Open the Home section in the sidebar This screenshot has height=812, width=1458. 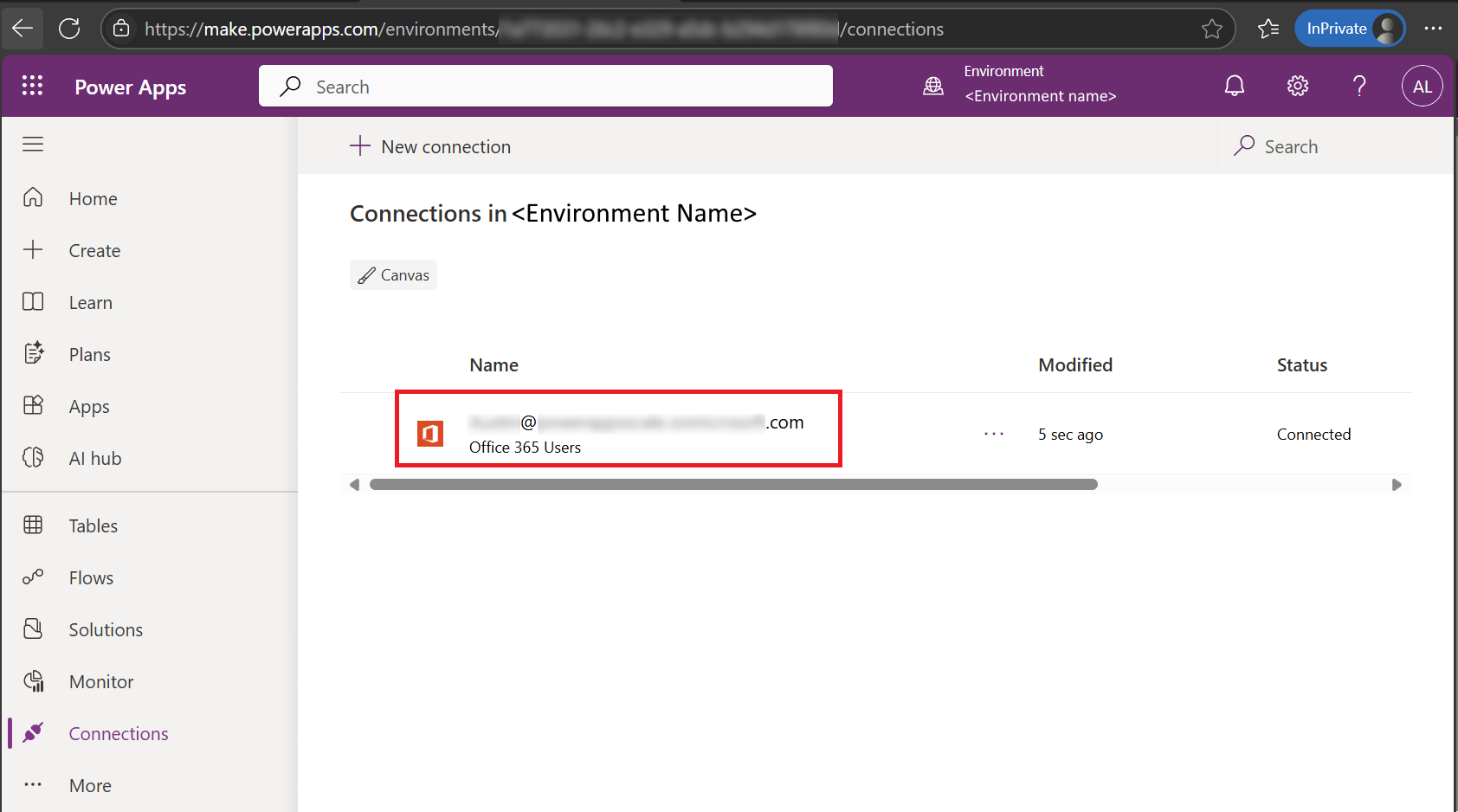[x=93, y=198]
